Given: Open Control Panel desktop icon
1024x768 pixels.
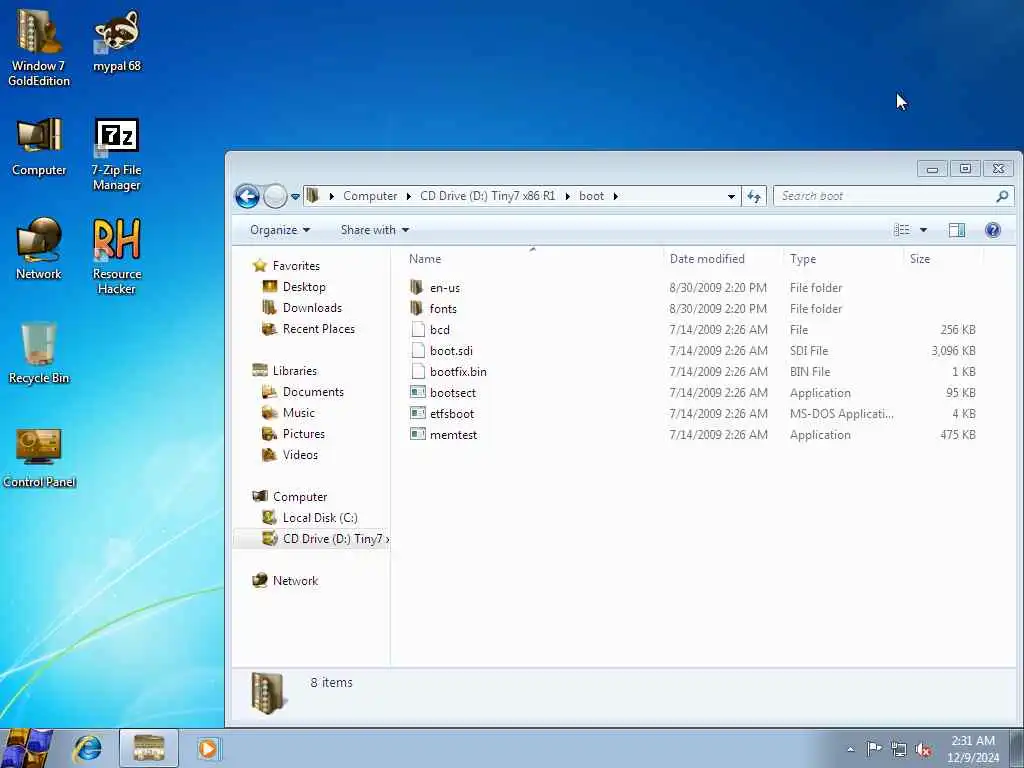Looking at the screenshot, I should [x=39, y=458].
